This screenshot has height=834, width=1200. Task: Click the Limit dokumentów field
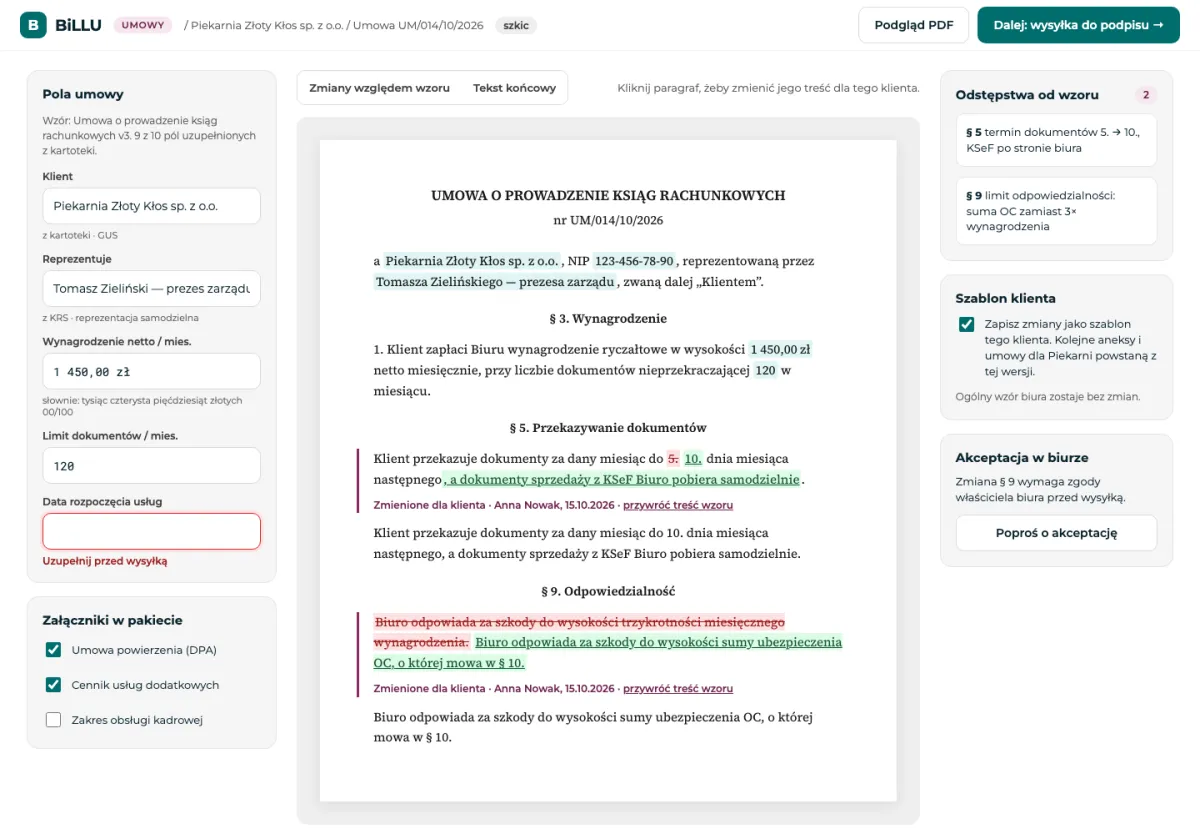(x=151, y=466)
